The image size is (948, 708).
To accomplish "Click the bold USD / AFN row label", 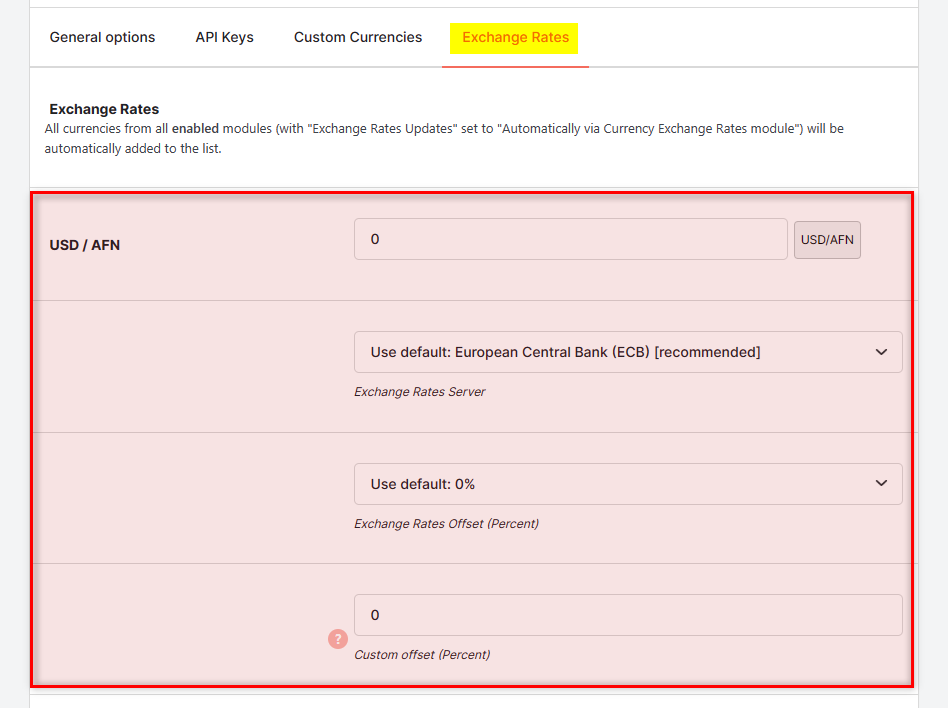I will tap(85, 245).
